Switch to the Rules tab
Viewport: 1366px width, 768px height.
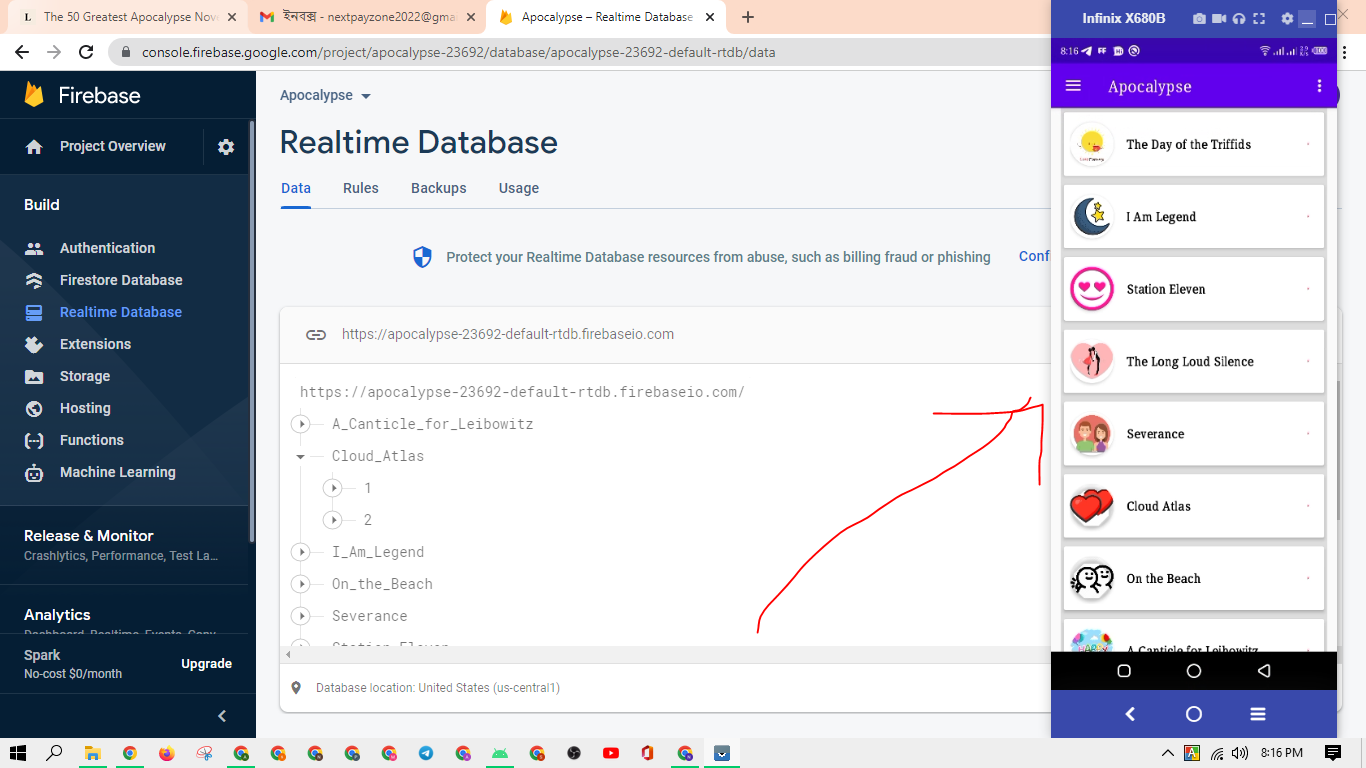[x=361, y=188]
